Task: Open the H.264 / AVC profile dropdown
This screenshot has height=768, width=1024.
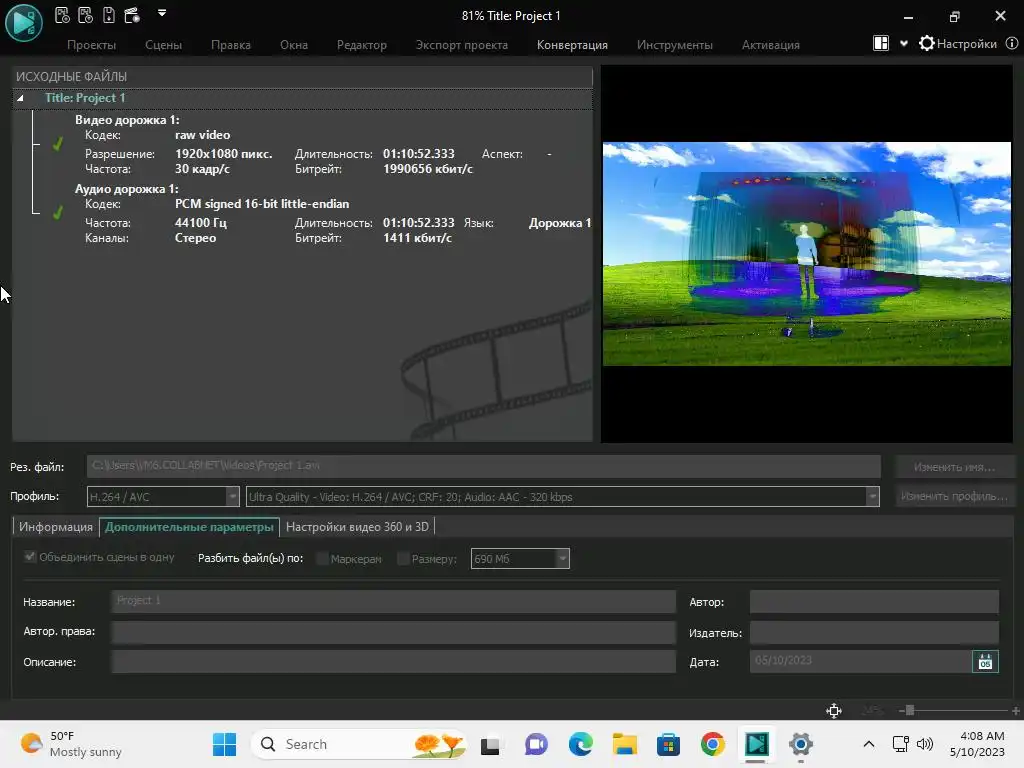Action: tap(163, 497)
